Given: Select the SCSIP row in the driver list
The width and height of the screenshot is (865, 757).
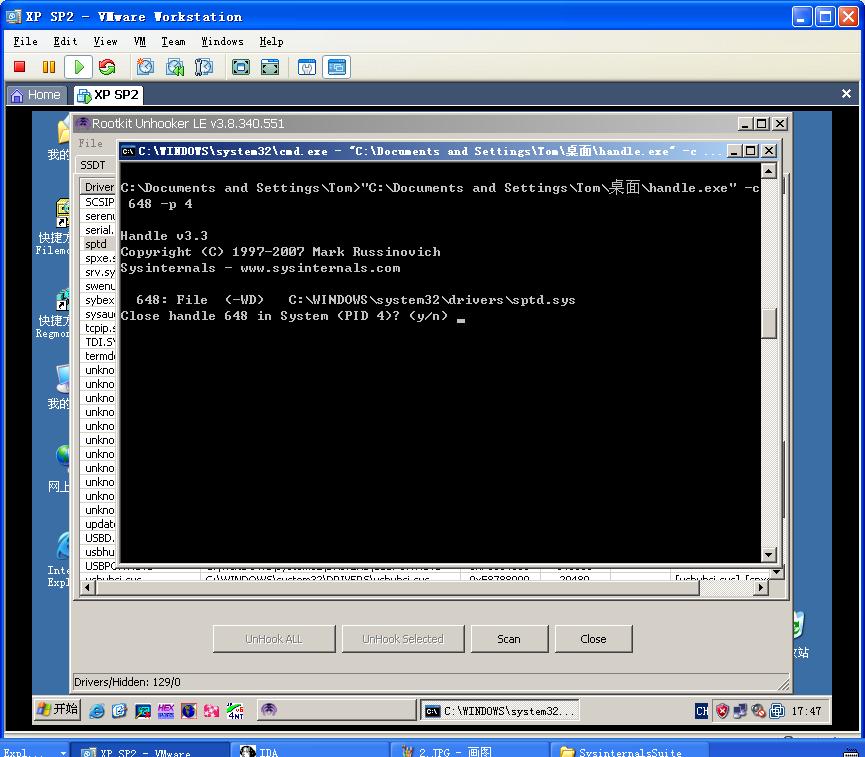Looking at the screenshot, I should [x=98, y=202].
